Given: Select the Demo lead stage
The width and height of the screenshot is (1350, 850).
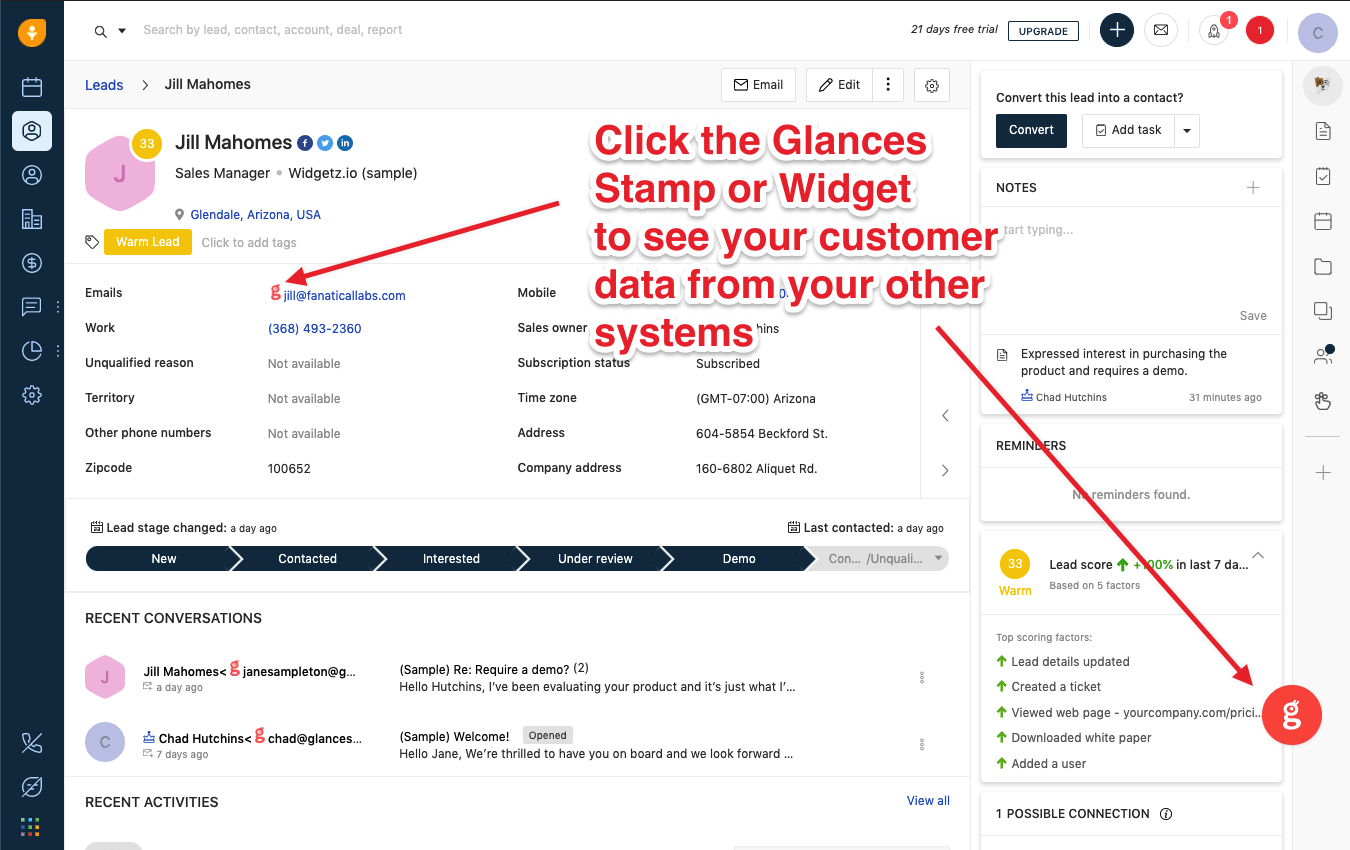Looking at the screenshot, I should click(739, 559).
